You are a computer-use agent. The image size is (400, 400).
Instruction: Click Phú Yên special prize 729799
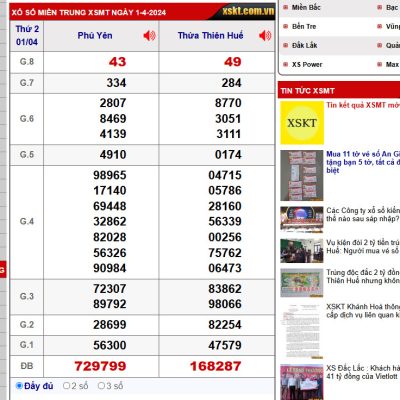pyautogui.click(x=100, y=366)
